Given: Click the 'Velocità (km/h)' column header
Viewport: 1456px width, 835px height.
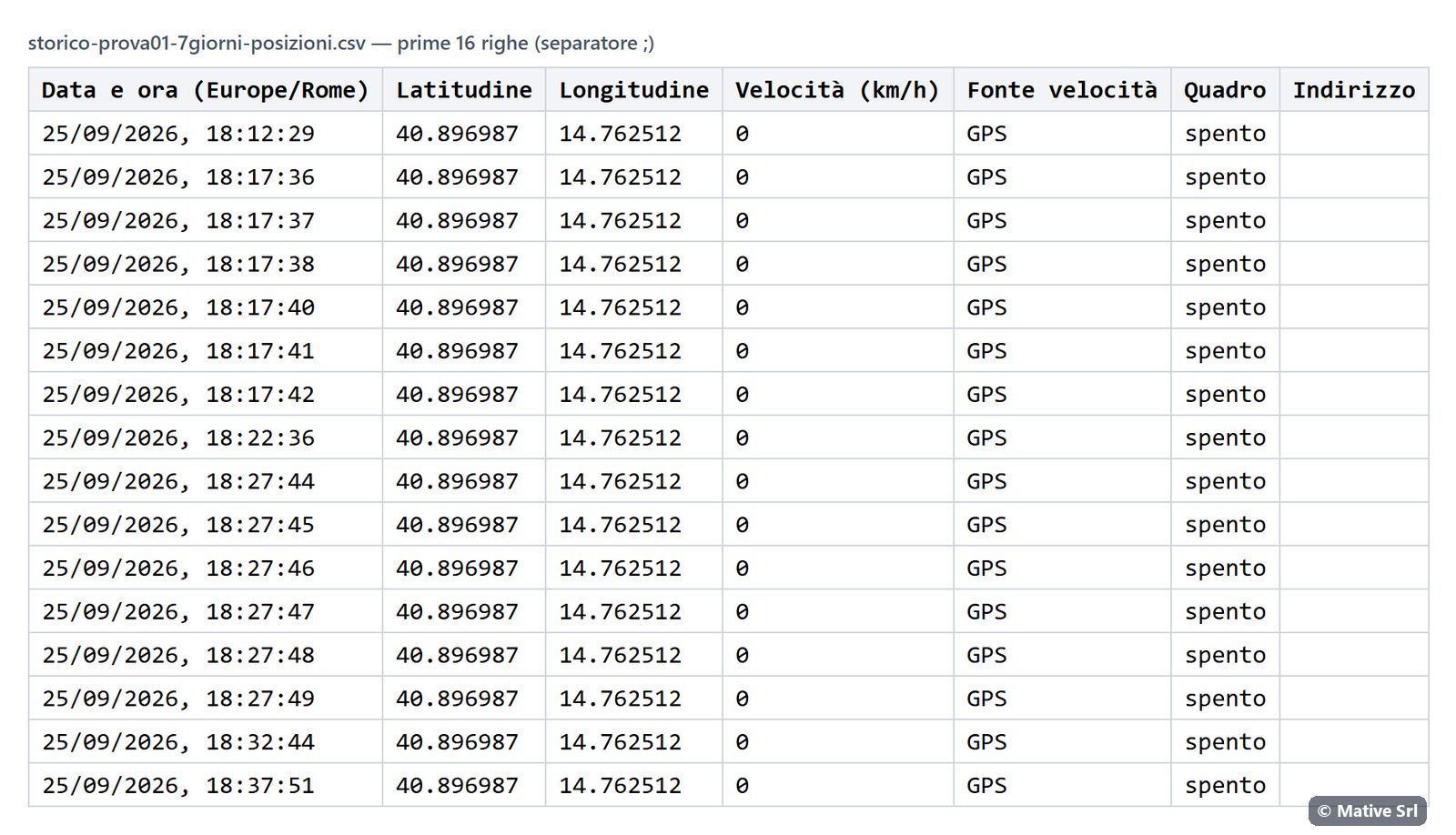Looking at the screenshot, I should [837, 90].
